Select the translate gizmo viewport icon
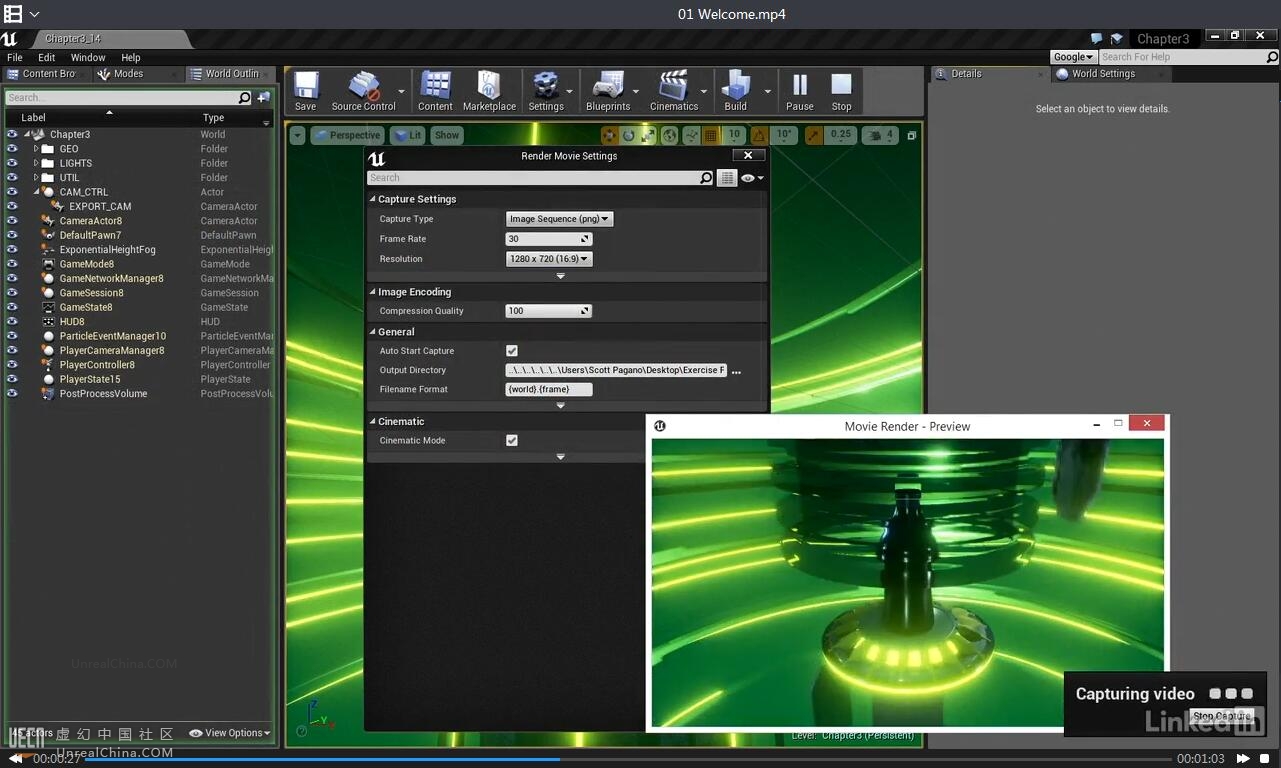 click(608, 135)
